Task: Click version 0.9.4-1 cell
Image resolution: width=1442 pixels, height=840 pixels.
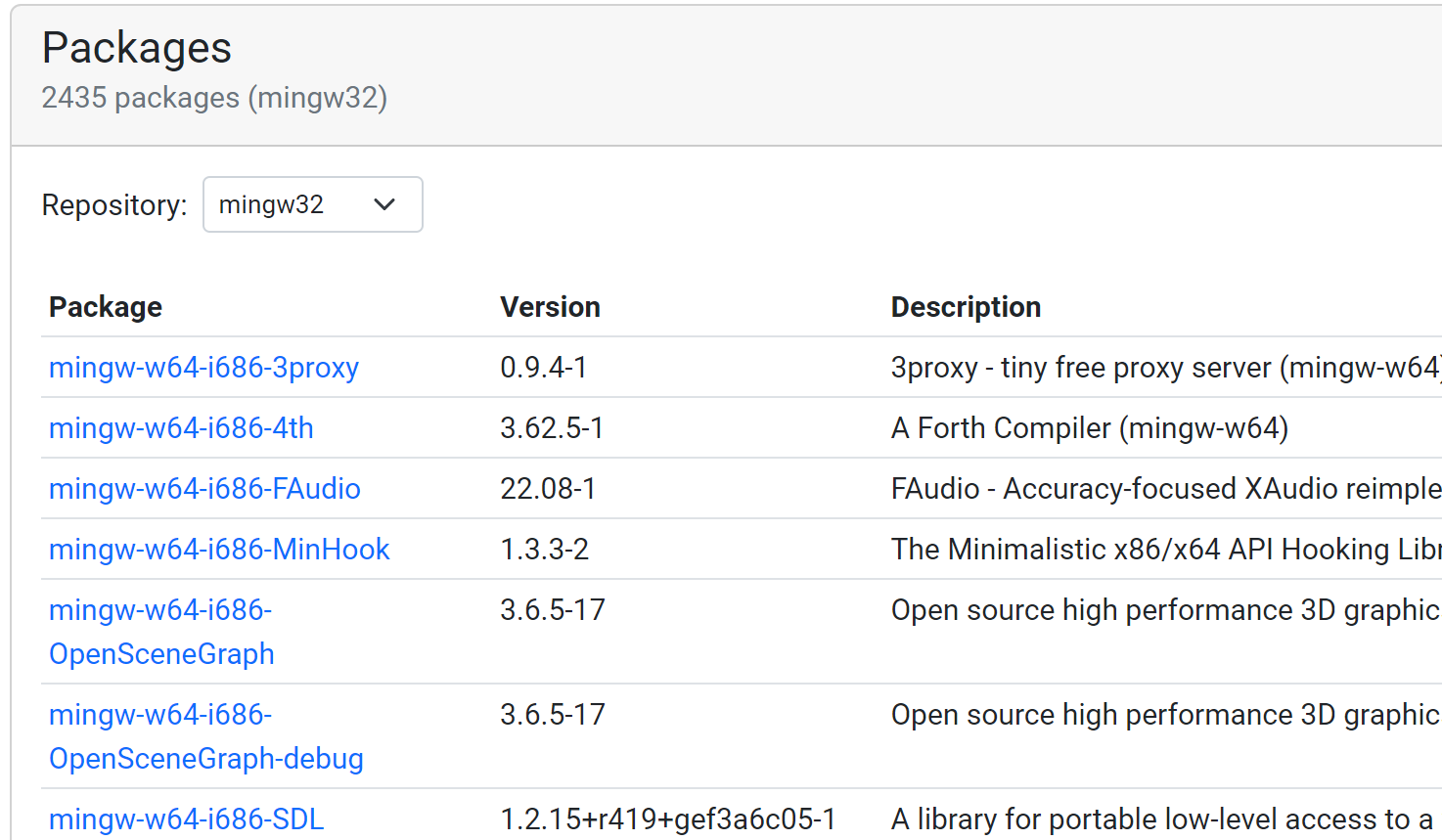Action: tap(544, 368)
